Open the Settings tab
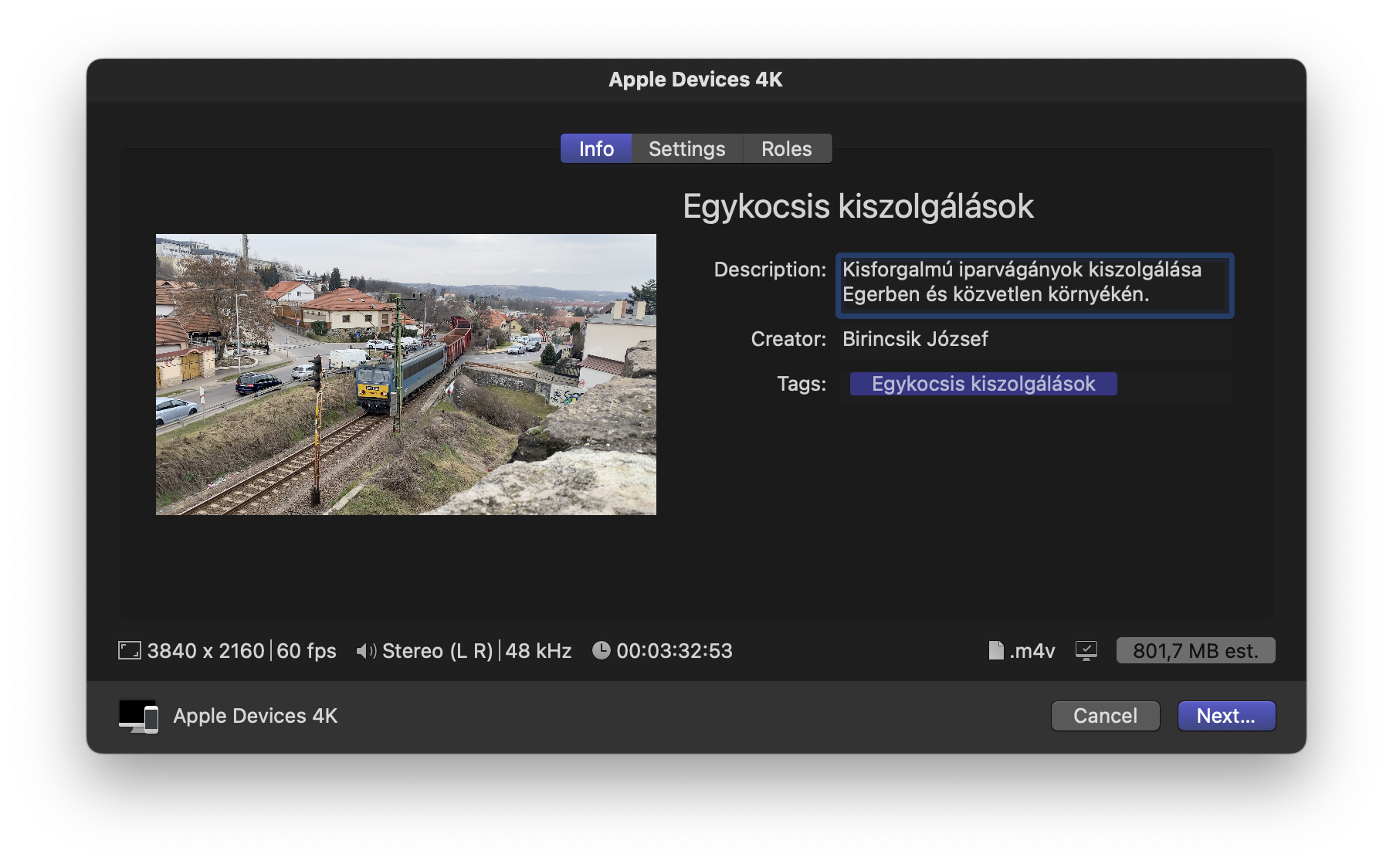This screenshot has height=868, width=1393. pos(687,148)
